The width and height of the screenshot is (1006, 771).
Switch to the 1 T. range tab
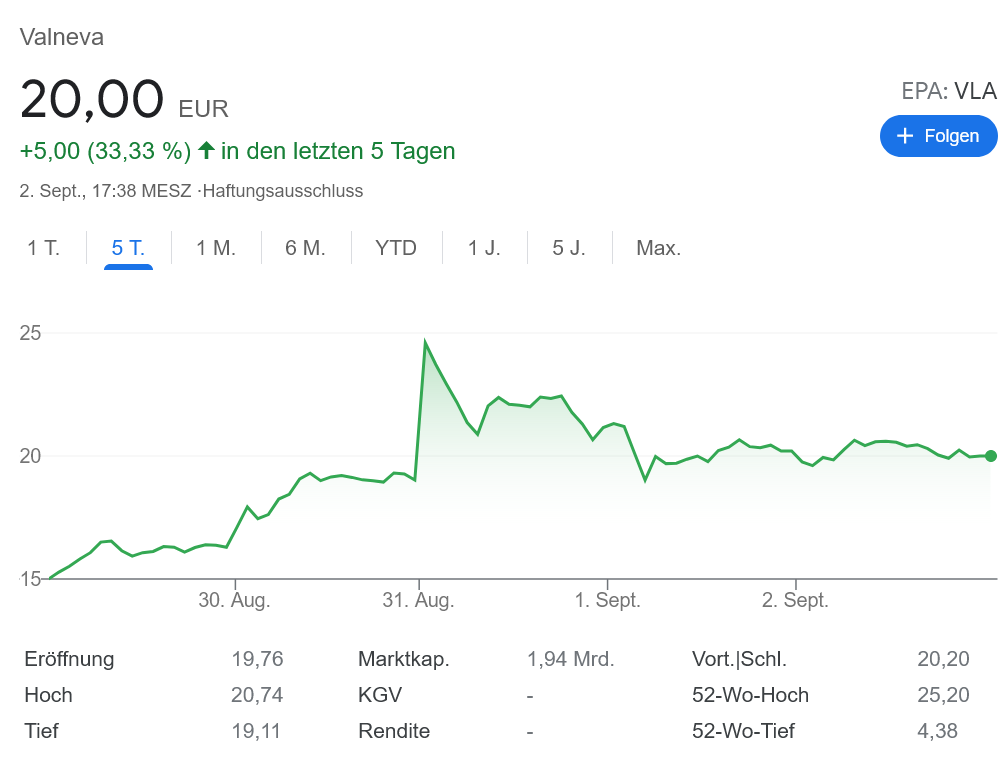pos(43,248)
